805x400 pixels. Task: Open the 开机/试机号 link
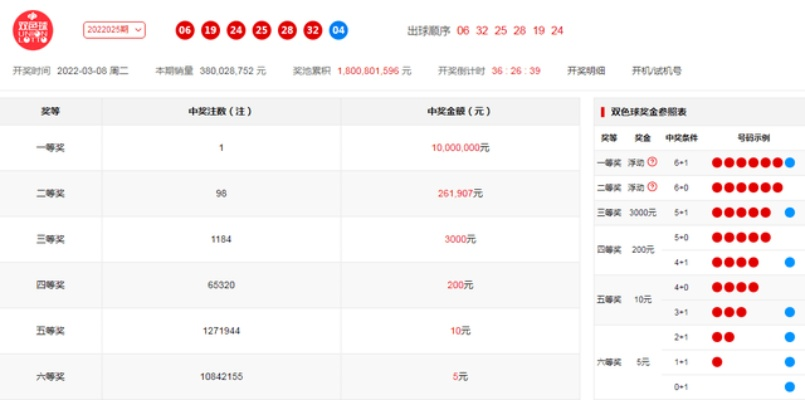[656, 71]
